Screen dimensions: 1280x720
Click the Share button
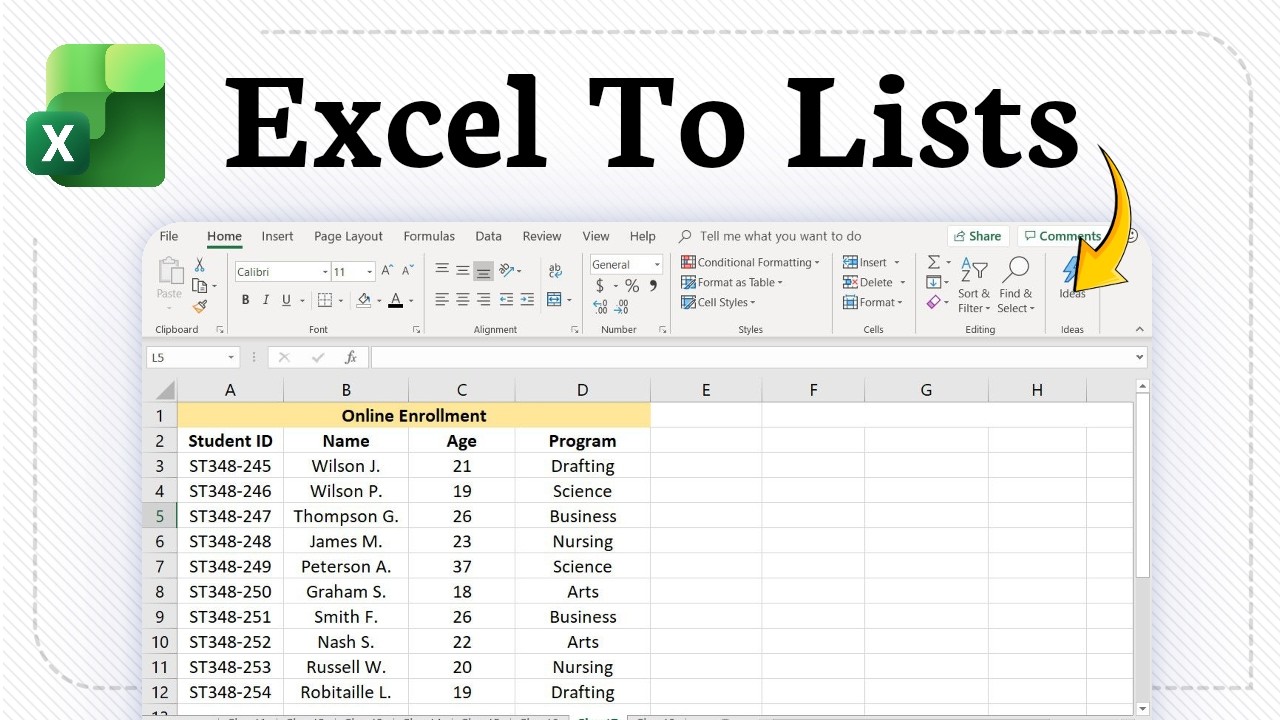(x=977, y=236)
